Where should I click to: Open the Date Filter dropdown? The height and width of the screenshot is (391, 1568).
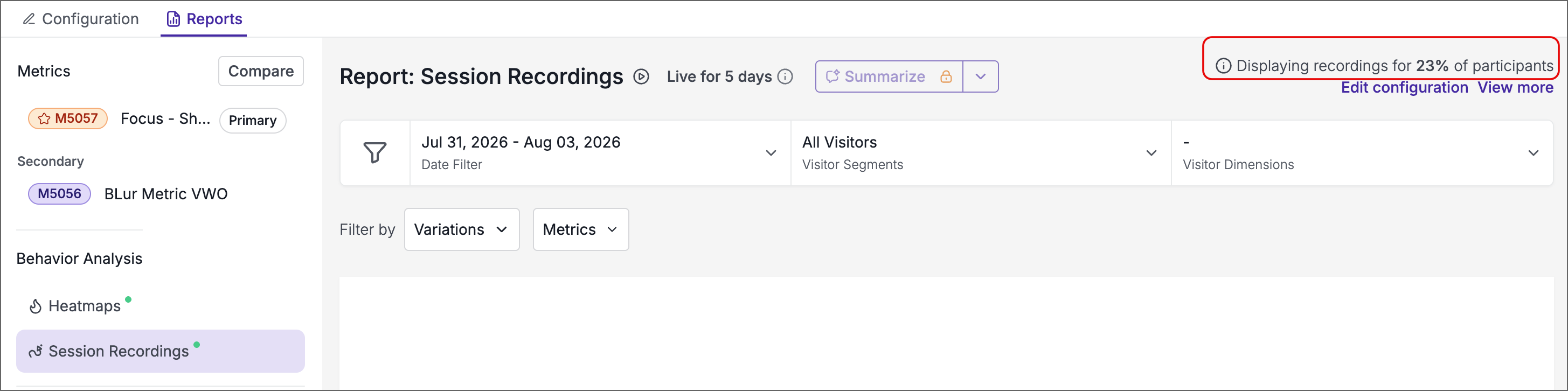(x=600, y=152)
